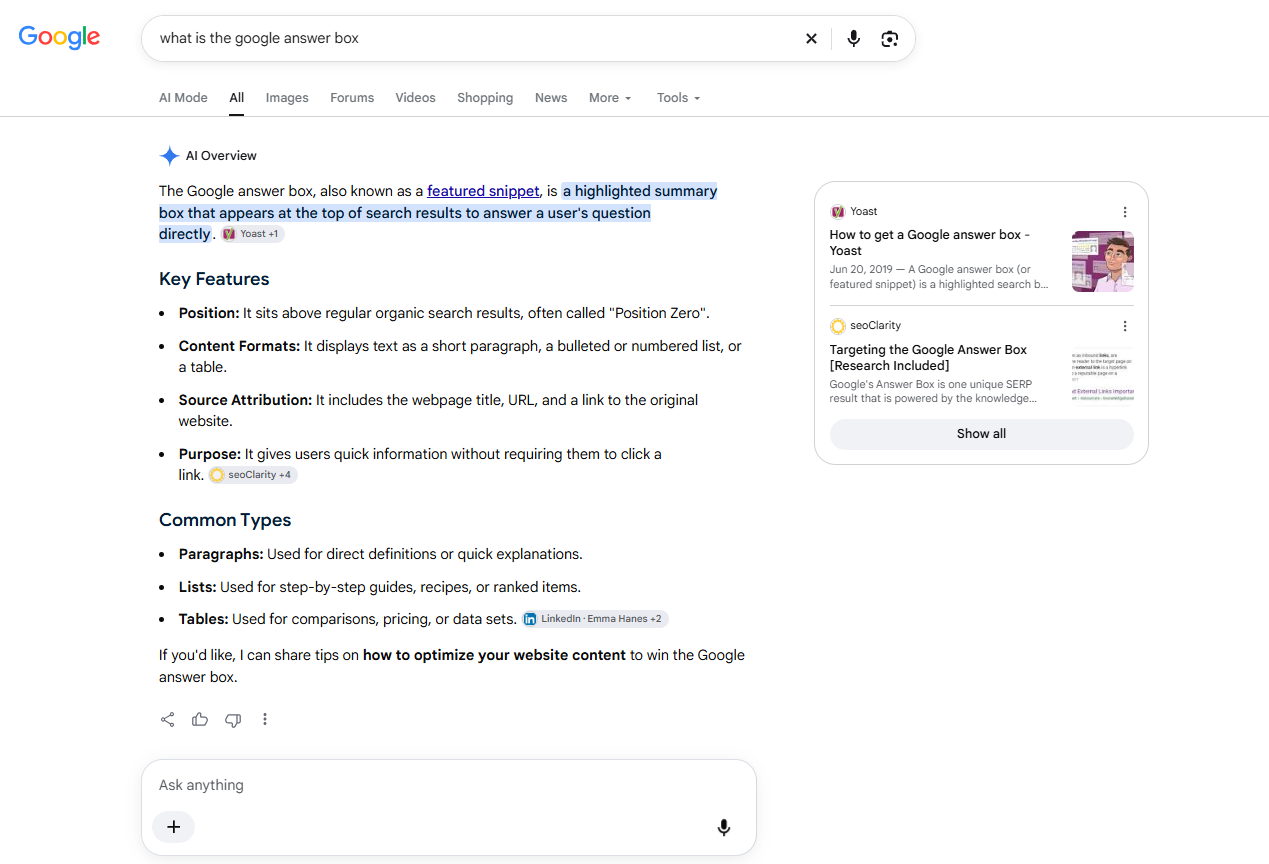
Task: Follow the featured snippet link
Action: coord(483,191)
